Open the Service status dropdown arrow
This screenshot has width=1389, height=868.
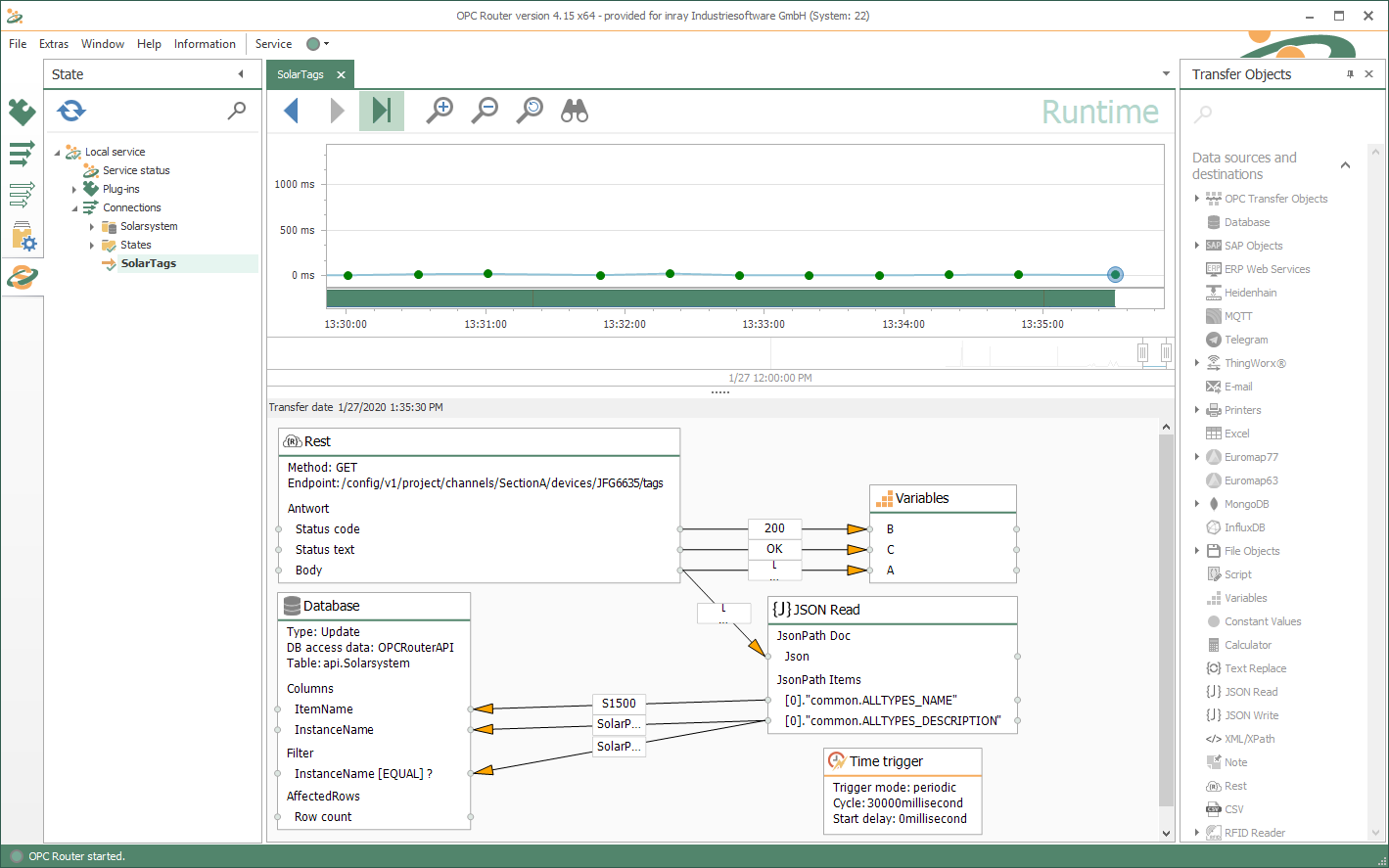click(x=327, y=44)
